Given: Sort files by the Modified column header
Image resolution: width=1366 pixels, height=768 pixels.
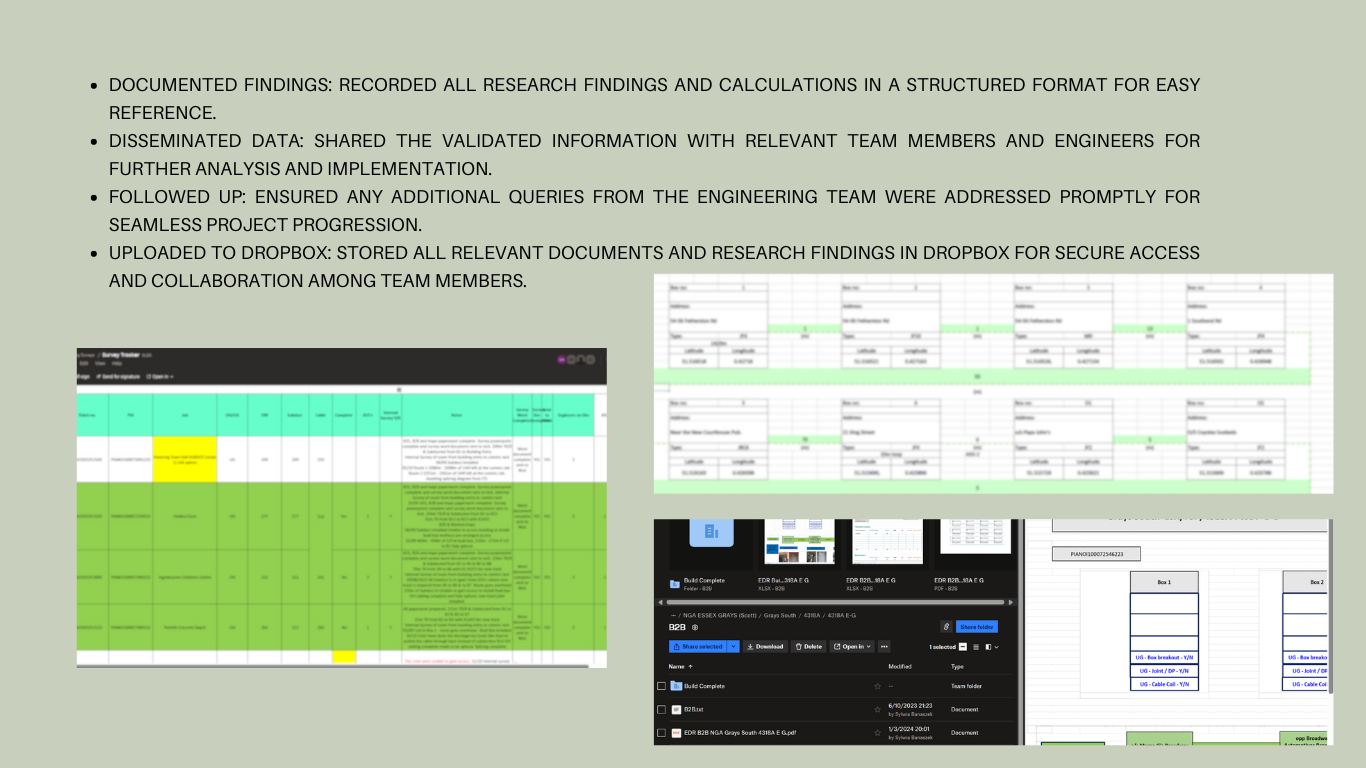Looking at the screenshot, I should [900, 666].
